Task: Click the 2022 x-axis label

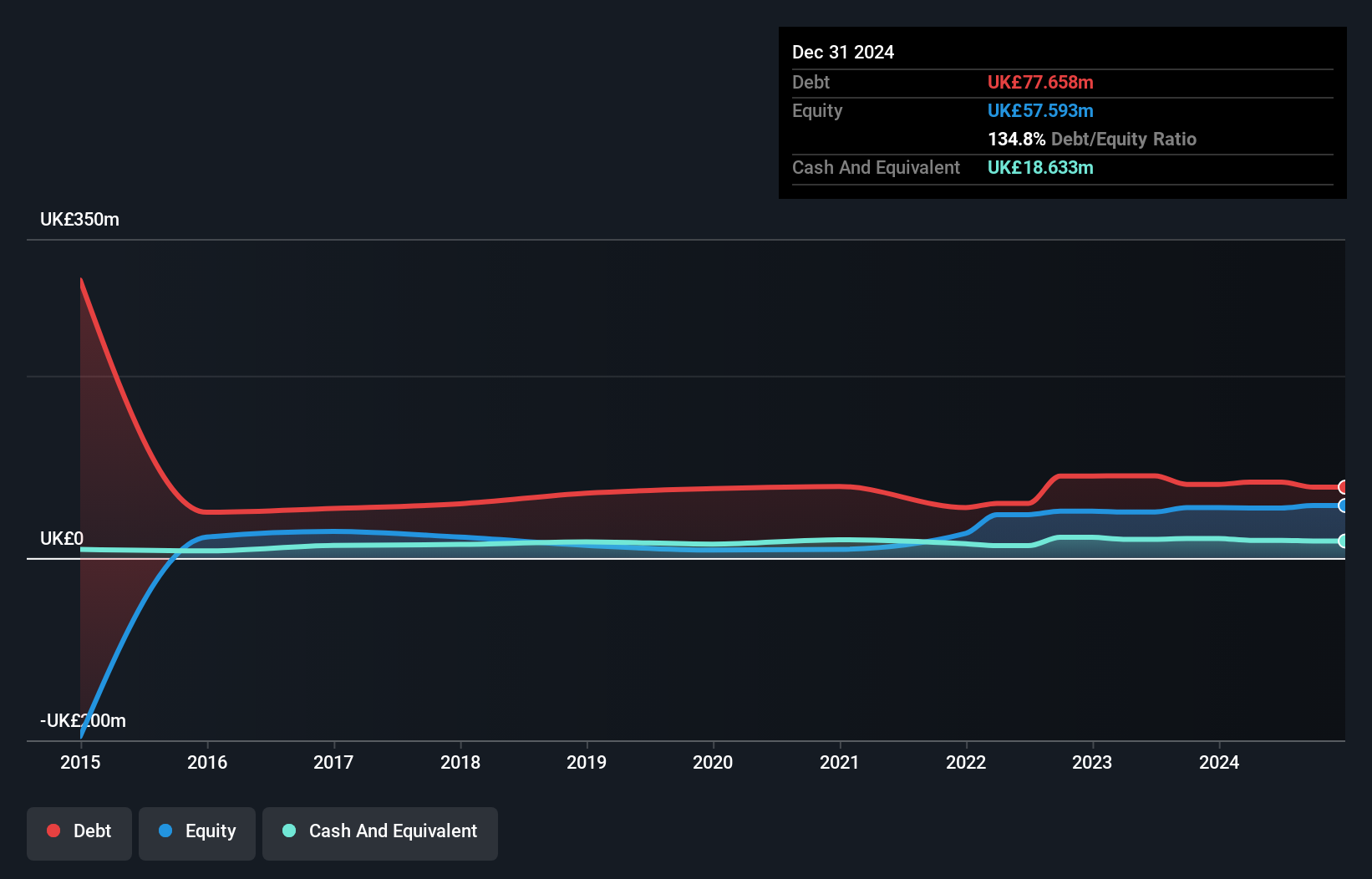Action: 966,762
